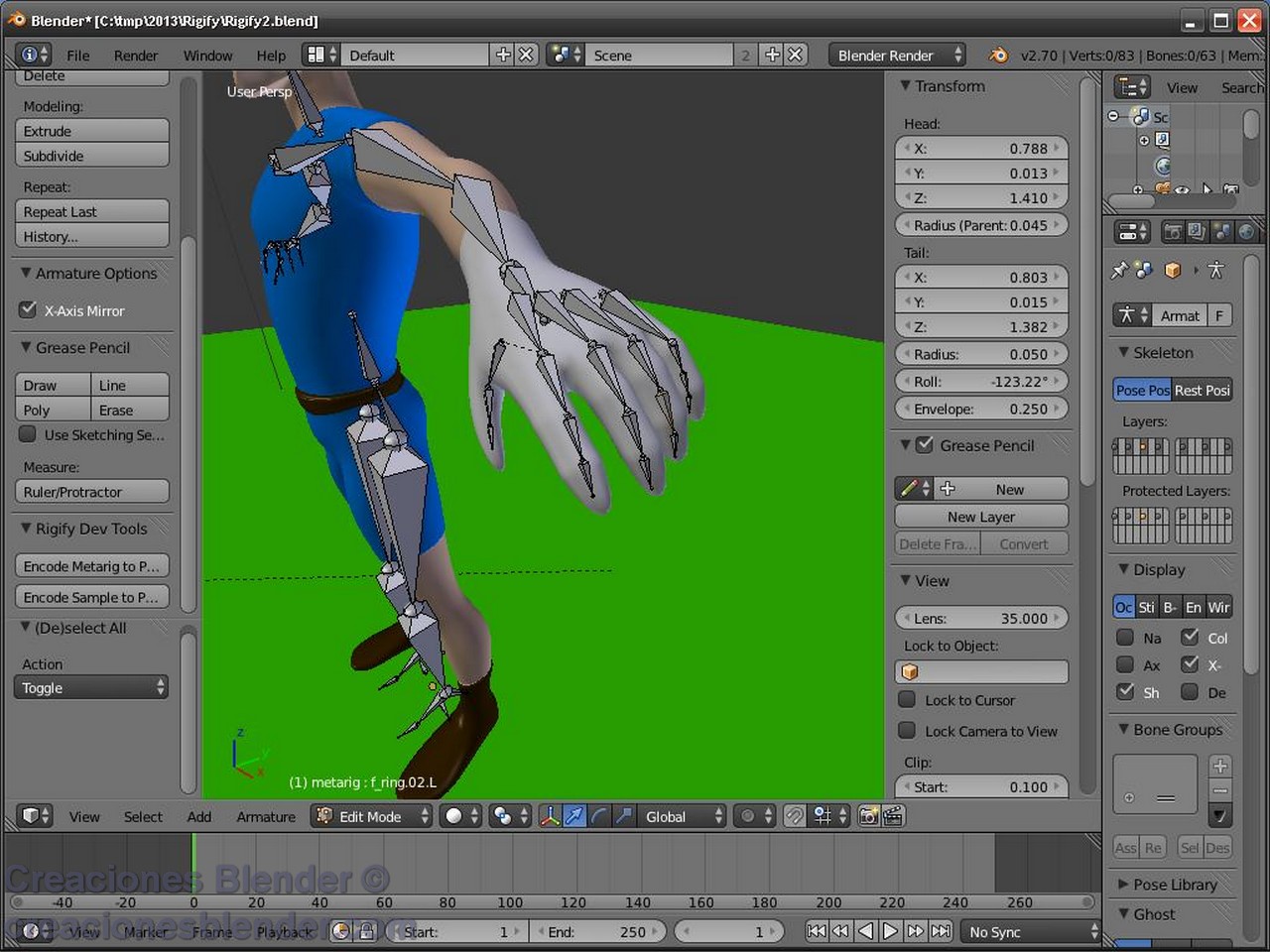Click the Object Data armature icon tab

click(x=1215, y=270)
